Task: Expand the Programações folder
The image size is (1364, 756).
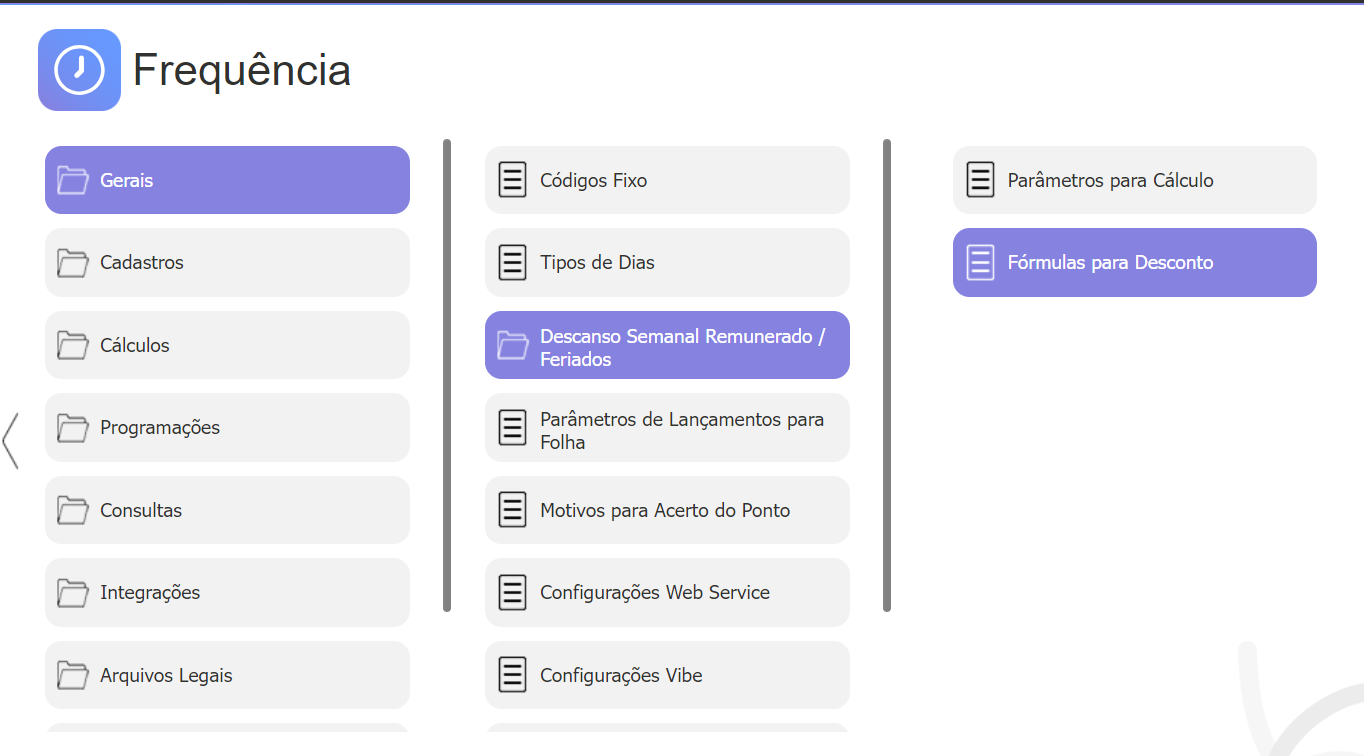Action: [x=227, y=428]
